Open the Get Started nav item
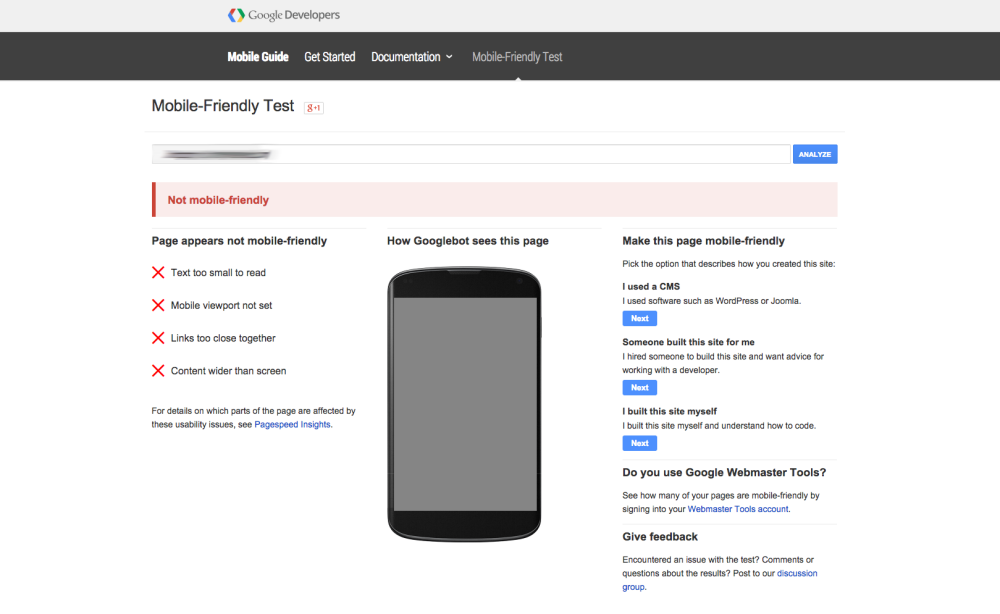The width and height of the screenshot is (1000, 614). point(330,57)
